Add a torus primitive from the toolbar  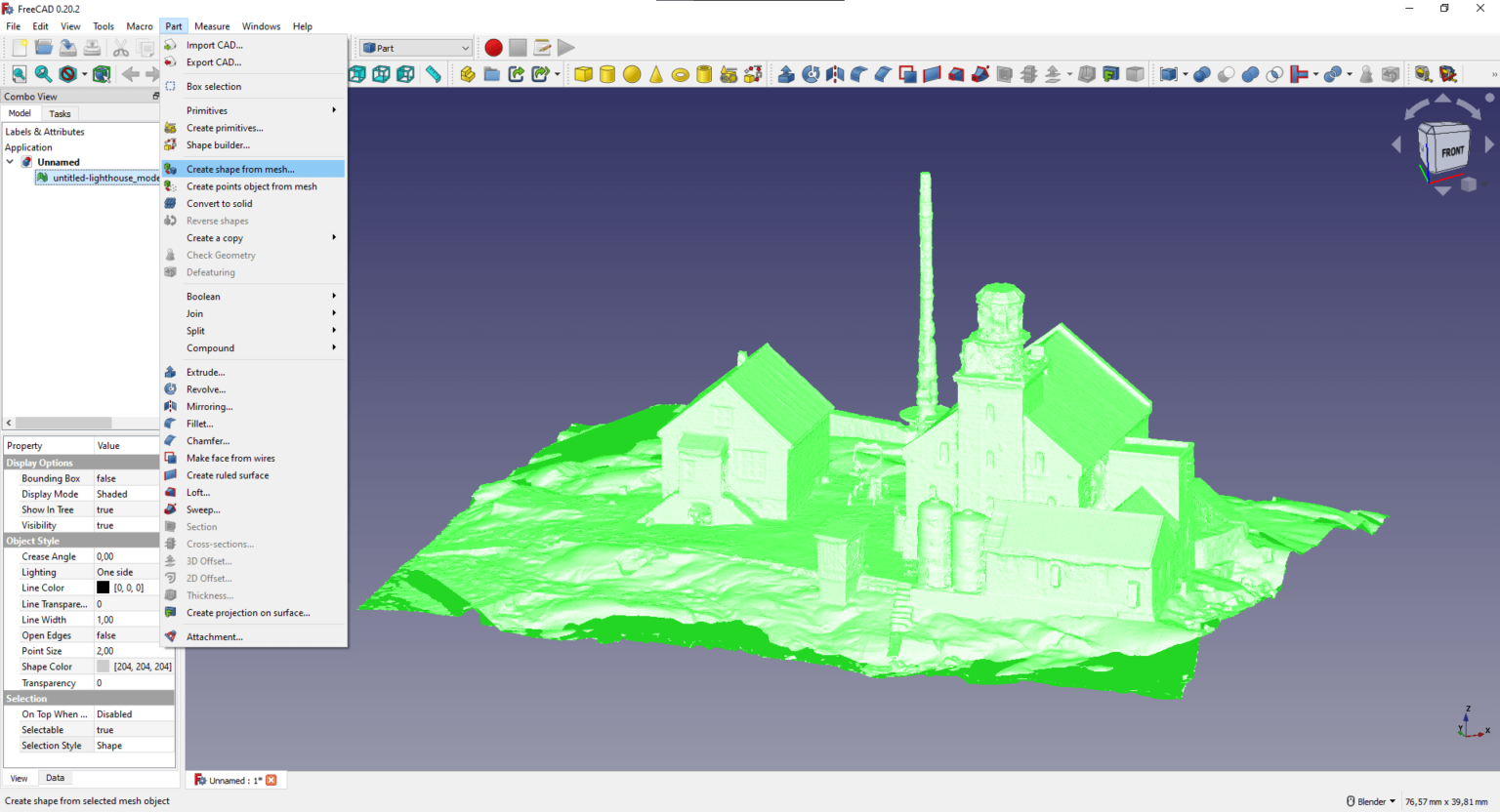click(681, 74)
